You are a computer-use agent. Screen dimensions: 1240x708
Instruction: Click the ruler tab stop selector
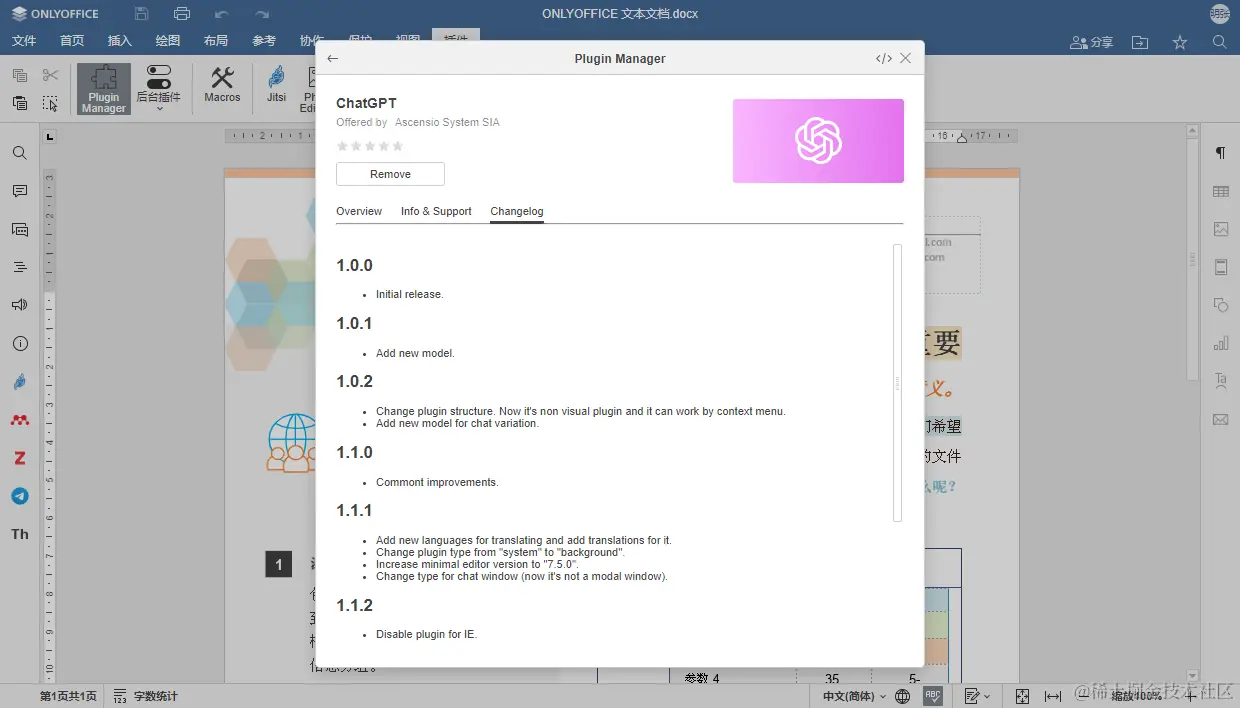tap(50, 136)
